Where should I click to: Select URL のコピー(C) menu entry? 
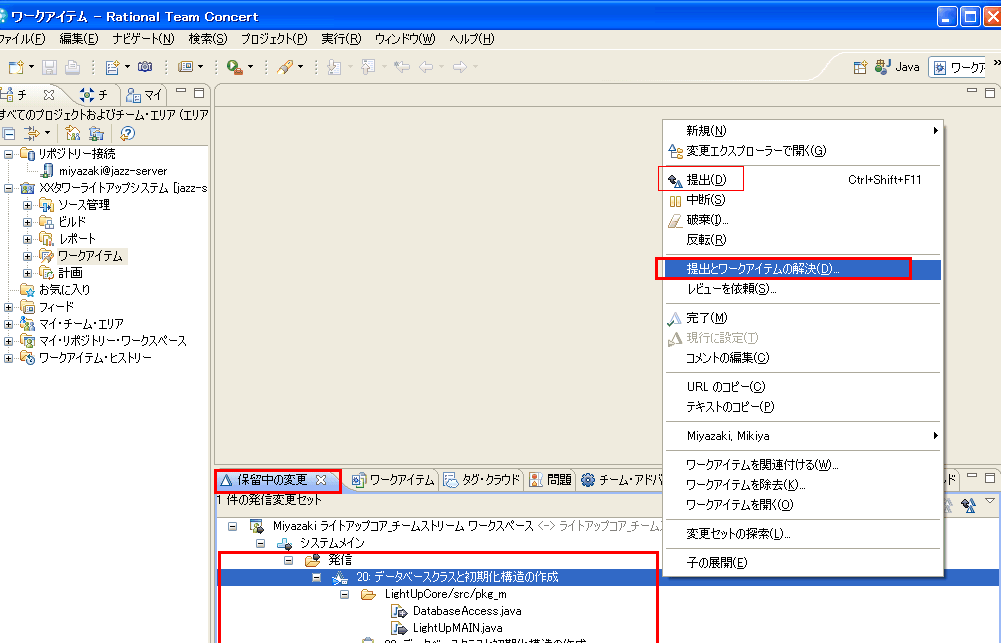coord(802,387)
